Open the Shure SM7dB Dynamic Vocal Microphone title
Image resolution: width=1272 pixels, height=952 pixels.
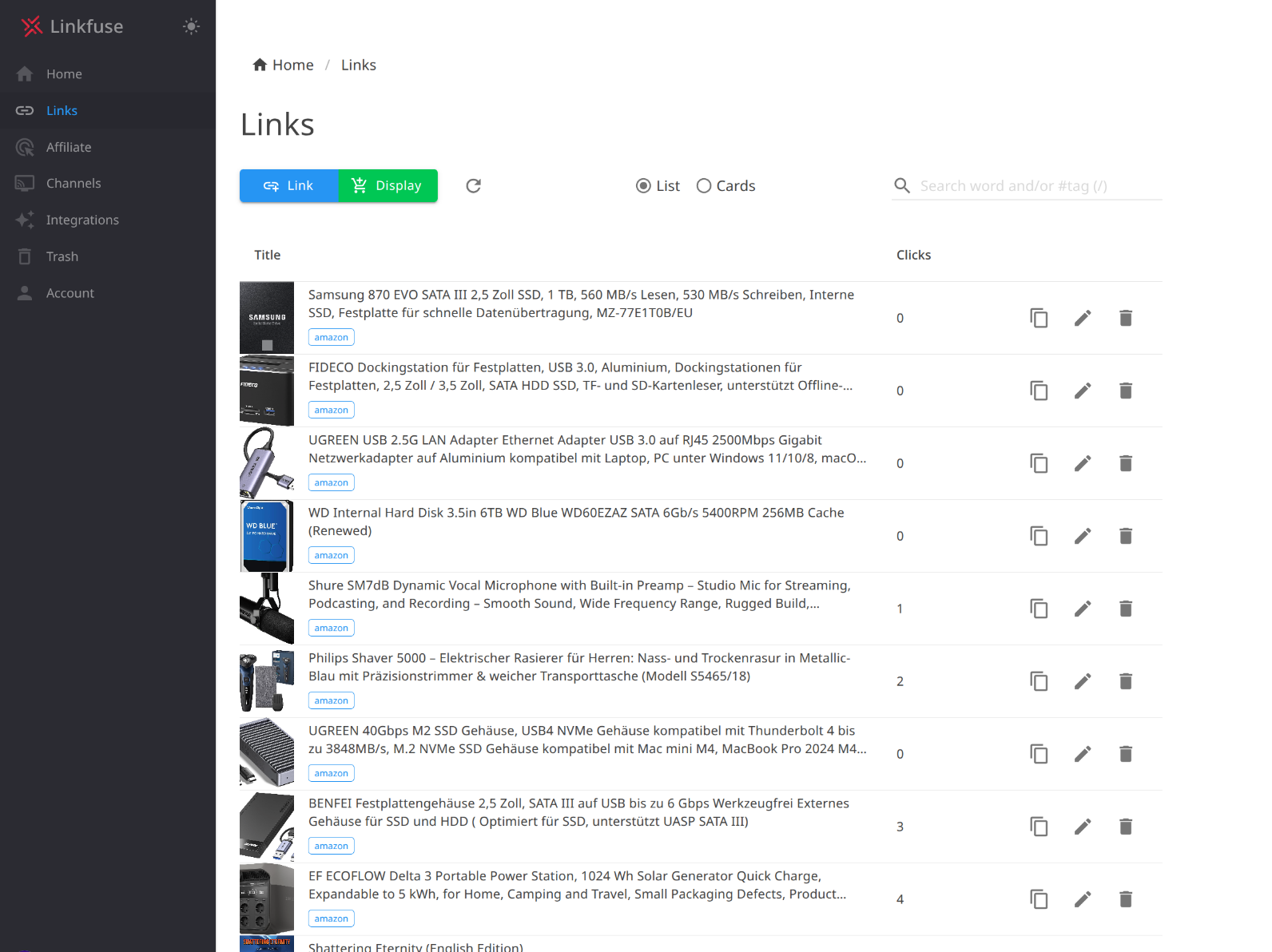[x=579, y=594]
